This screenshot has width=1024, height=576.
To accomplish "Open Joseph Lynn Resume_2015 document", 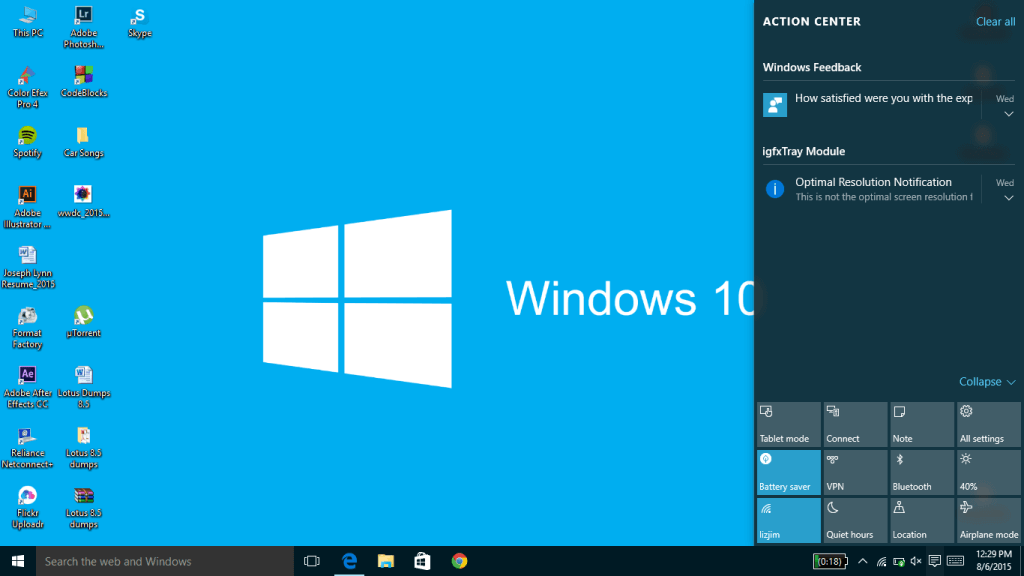I will [x=27, y=267].
